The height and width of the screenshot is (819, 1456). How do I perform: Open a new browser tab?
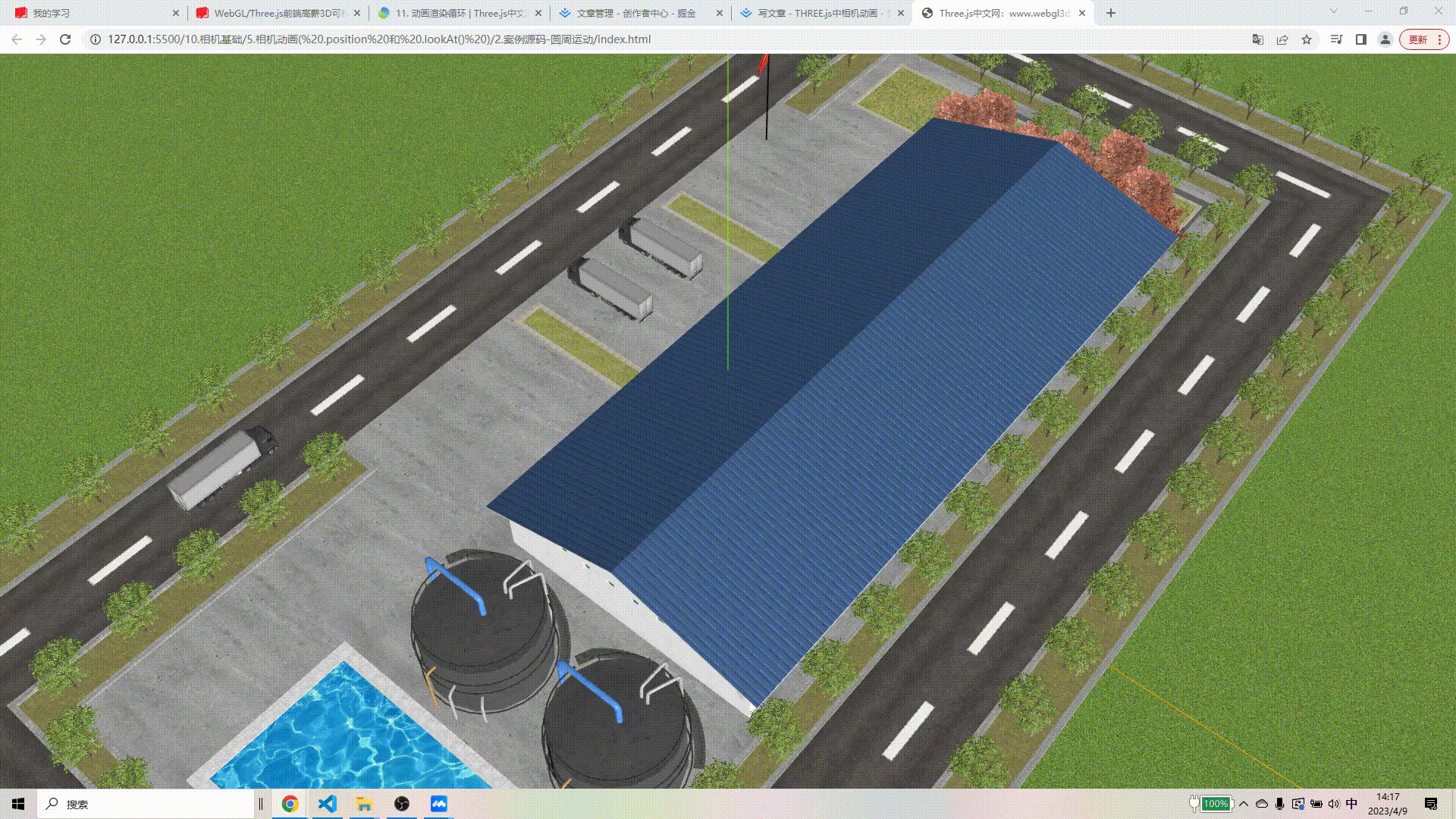click(x=1111, y=13)
